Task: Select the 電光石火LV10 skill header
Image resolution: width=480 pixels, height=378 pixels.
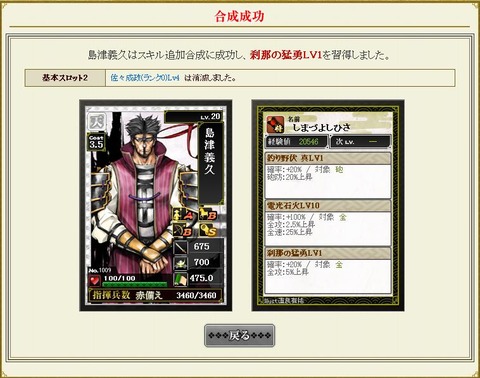Action: pyautogui.click(x=328, y=206)
